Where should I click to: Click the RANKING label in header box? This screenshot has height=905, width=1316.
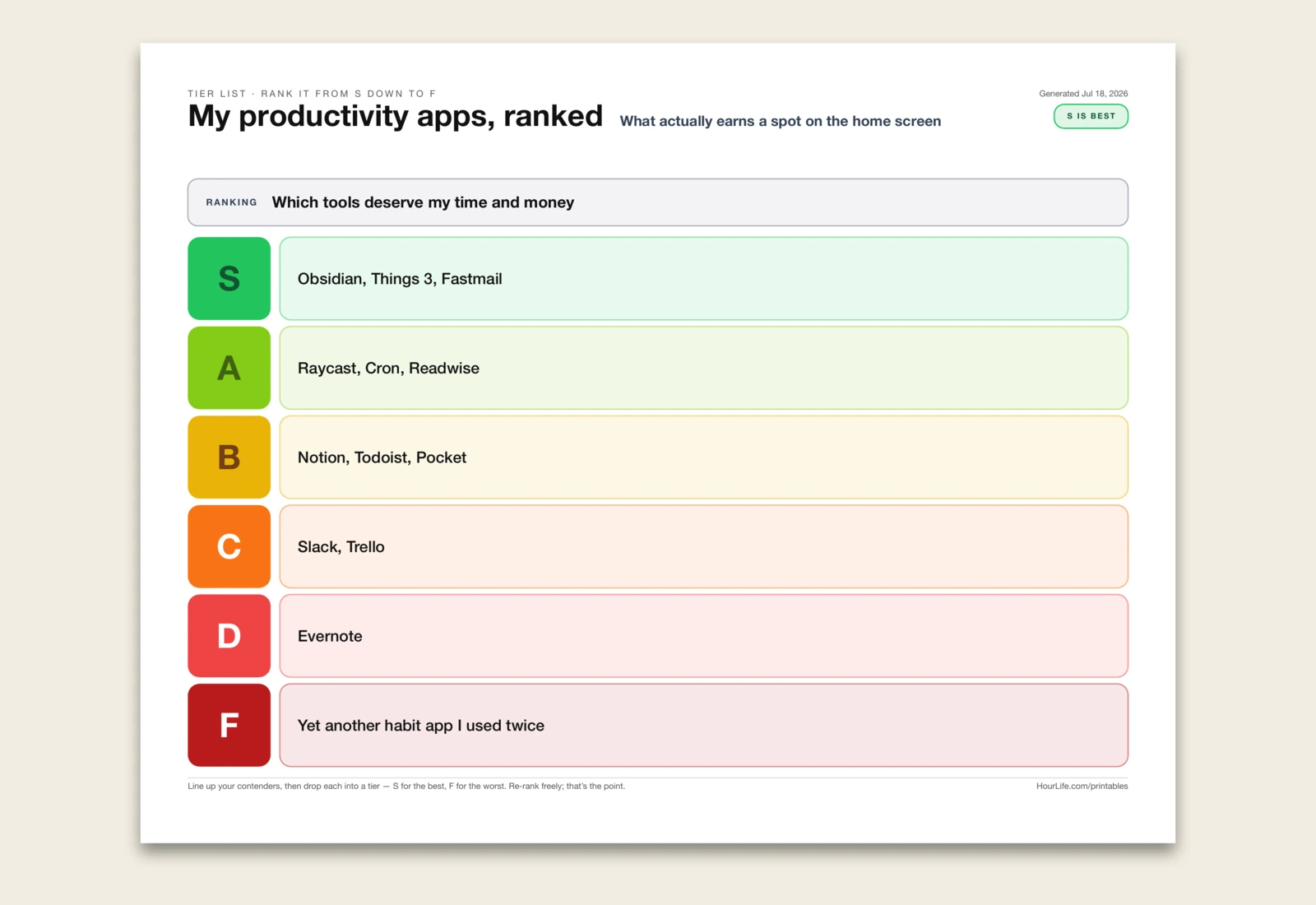coord(231,202)
